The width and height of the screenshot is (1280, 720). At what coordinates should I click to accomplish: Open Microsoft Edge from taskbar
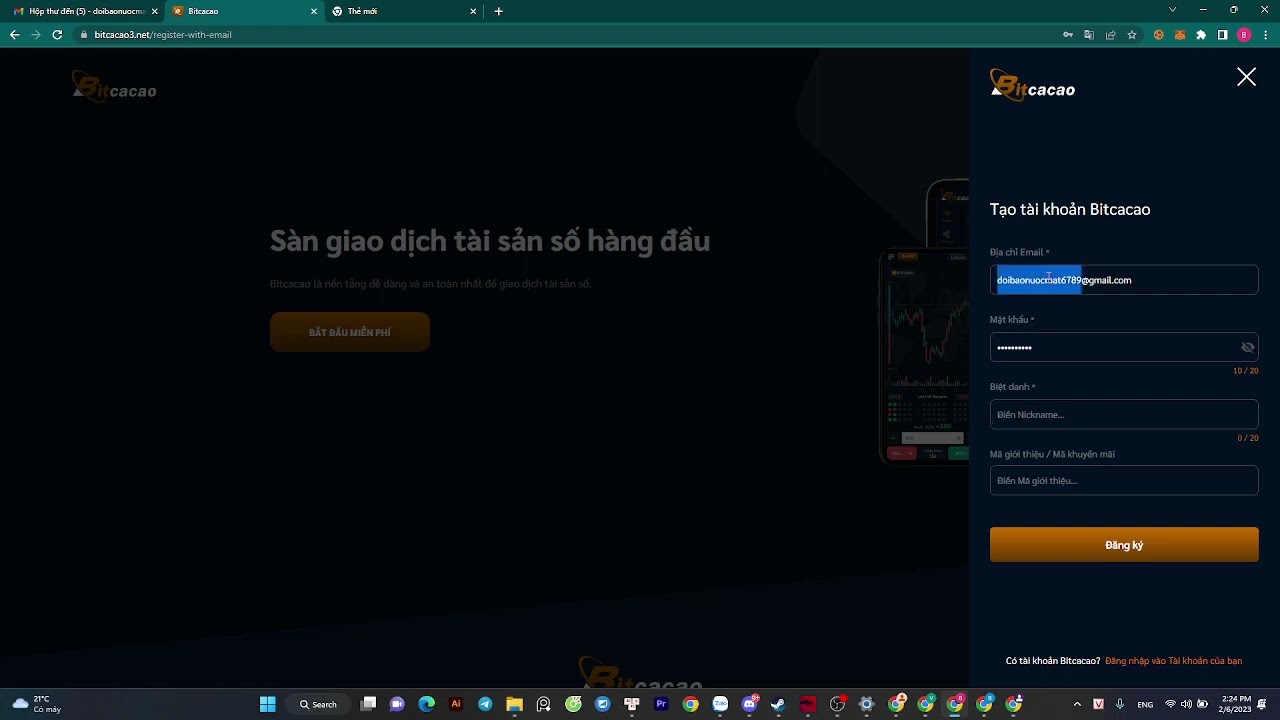point(426,704)
